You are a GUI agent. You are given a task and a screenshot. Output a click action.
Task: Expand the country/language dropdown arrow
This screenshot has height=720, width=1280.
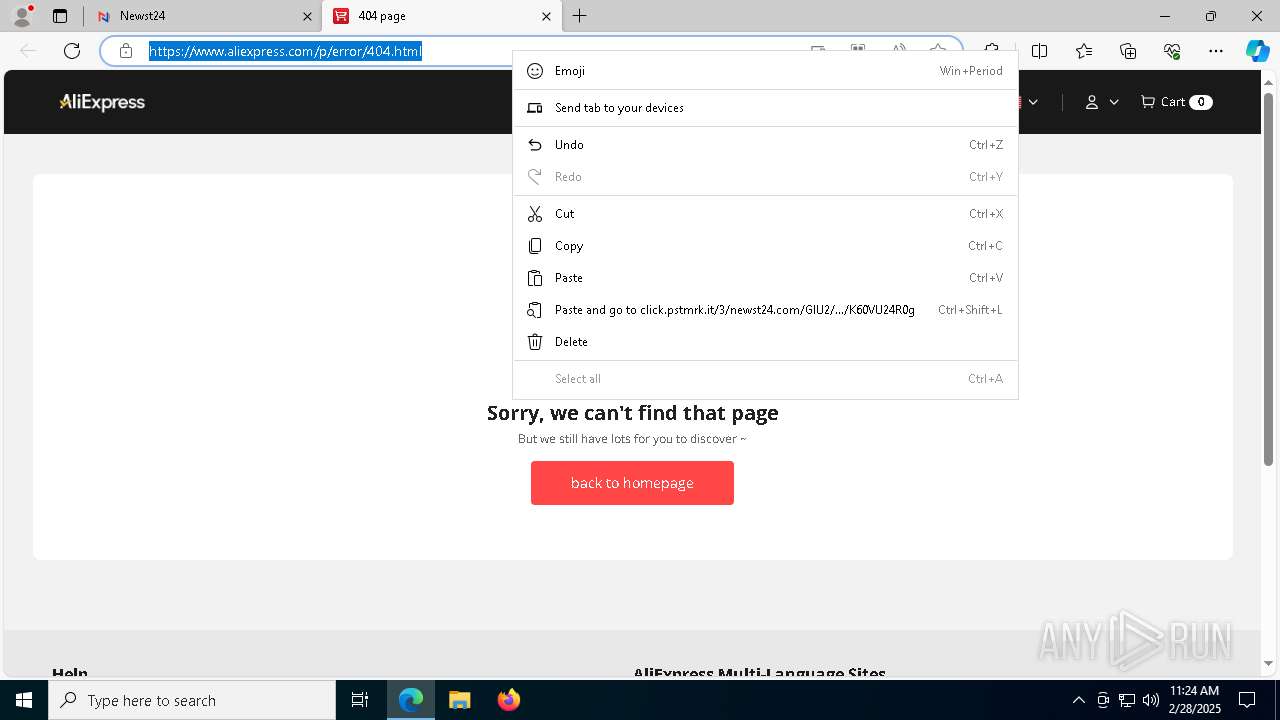[1033, 102]
